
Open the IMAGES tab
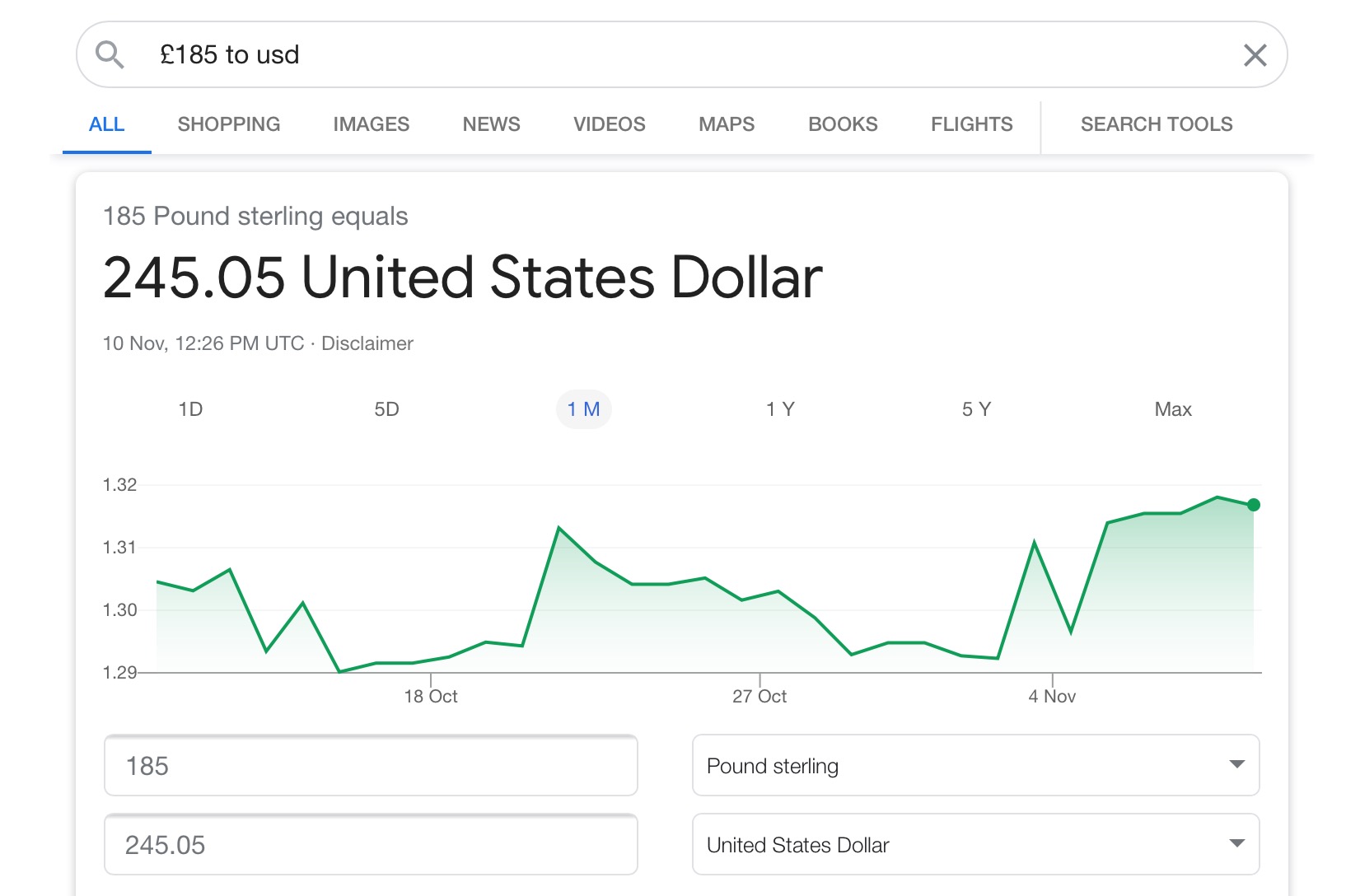point(371,124)
